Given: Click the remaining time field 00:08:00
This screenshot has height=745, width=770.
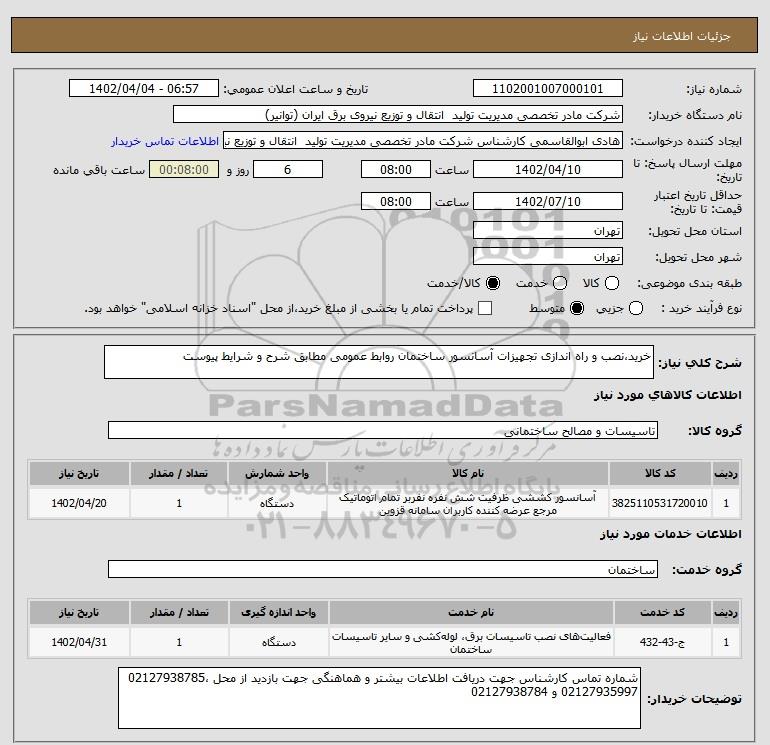Looking at the screenshot, I should tap(184, 169).
